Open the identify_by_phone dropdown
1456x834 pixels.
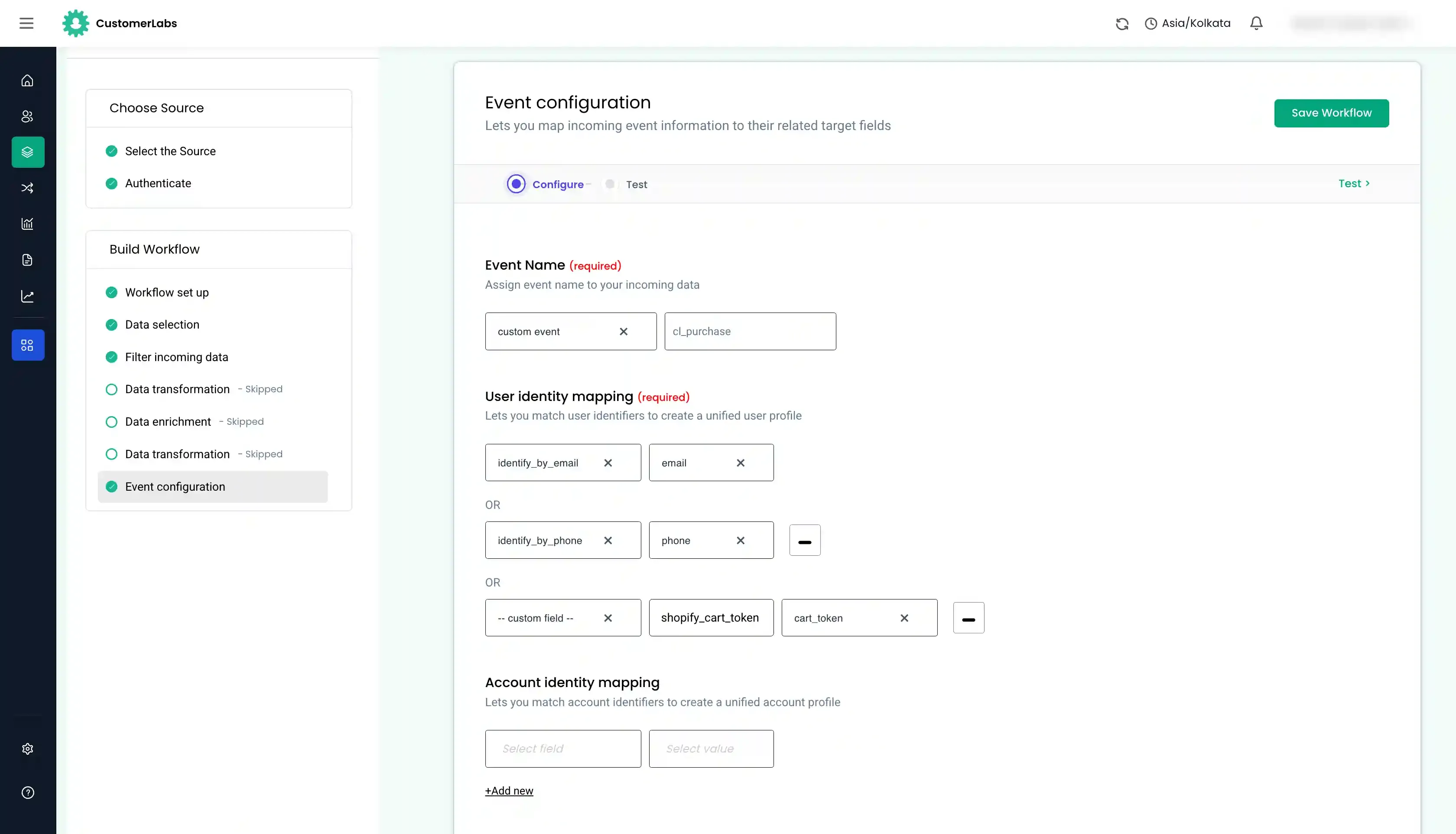(563, 541)
